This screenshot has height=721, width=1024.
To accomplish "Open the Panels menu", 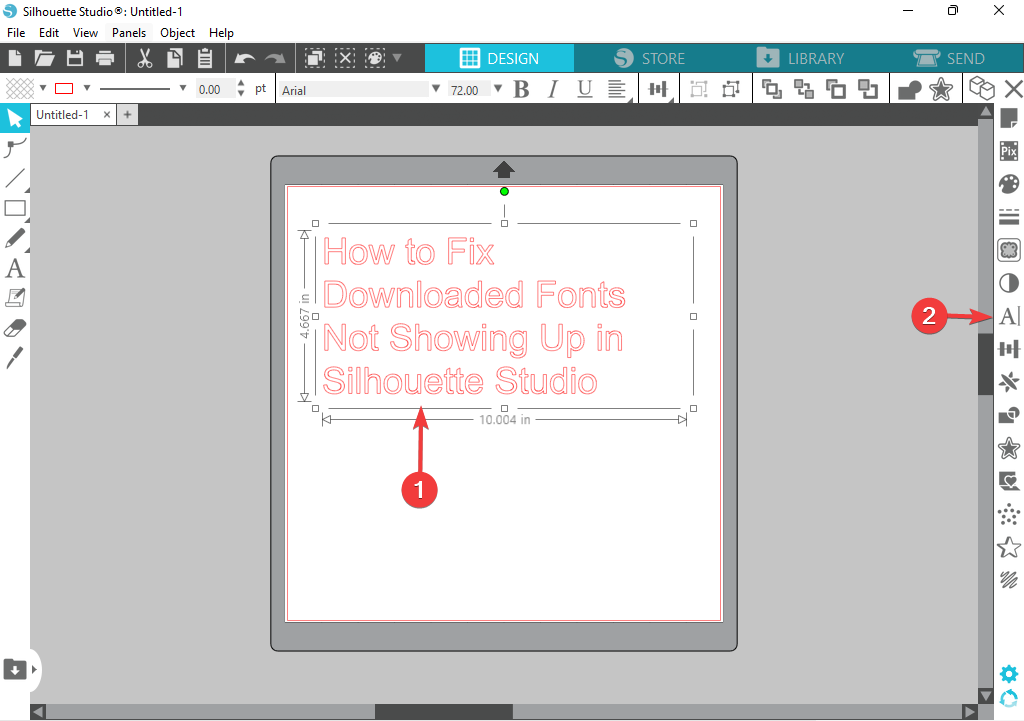I will click(129, 33).
